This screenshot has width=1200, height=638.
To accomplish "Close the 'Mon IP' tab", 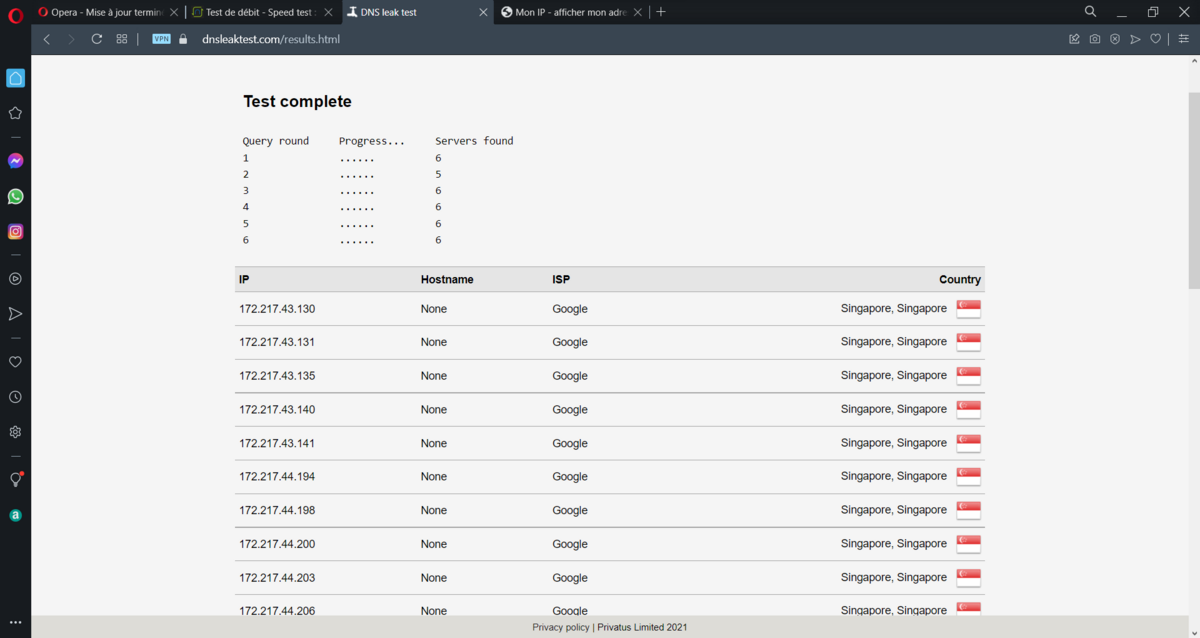I will [x=636, y=12].
